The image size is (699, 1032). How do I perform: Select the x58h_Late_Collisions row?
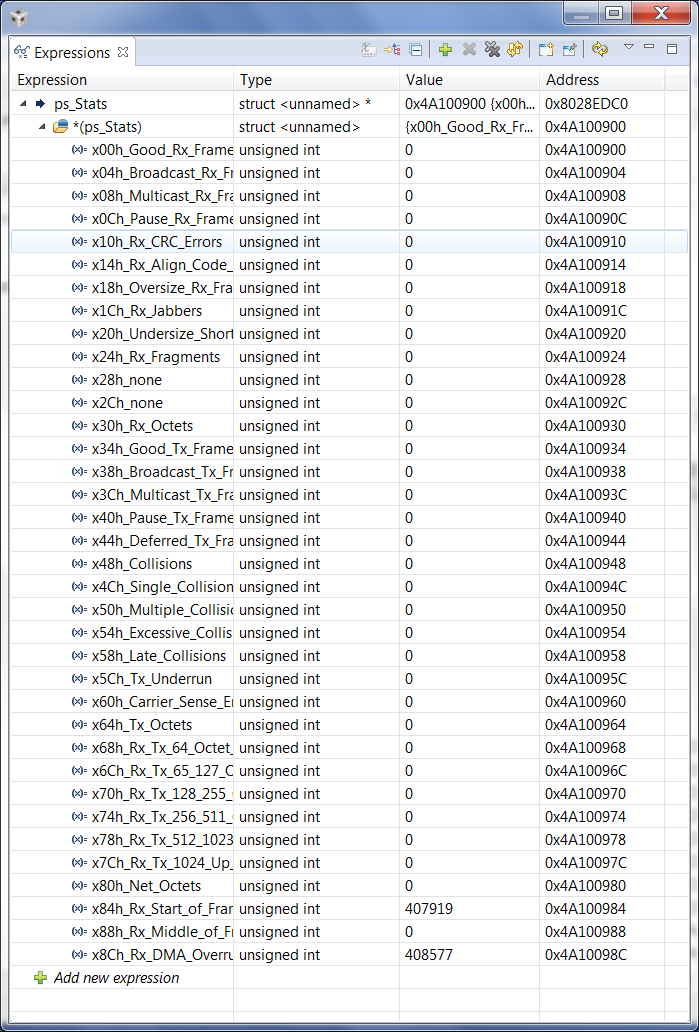[349, 656]
